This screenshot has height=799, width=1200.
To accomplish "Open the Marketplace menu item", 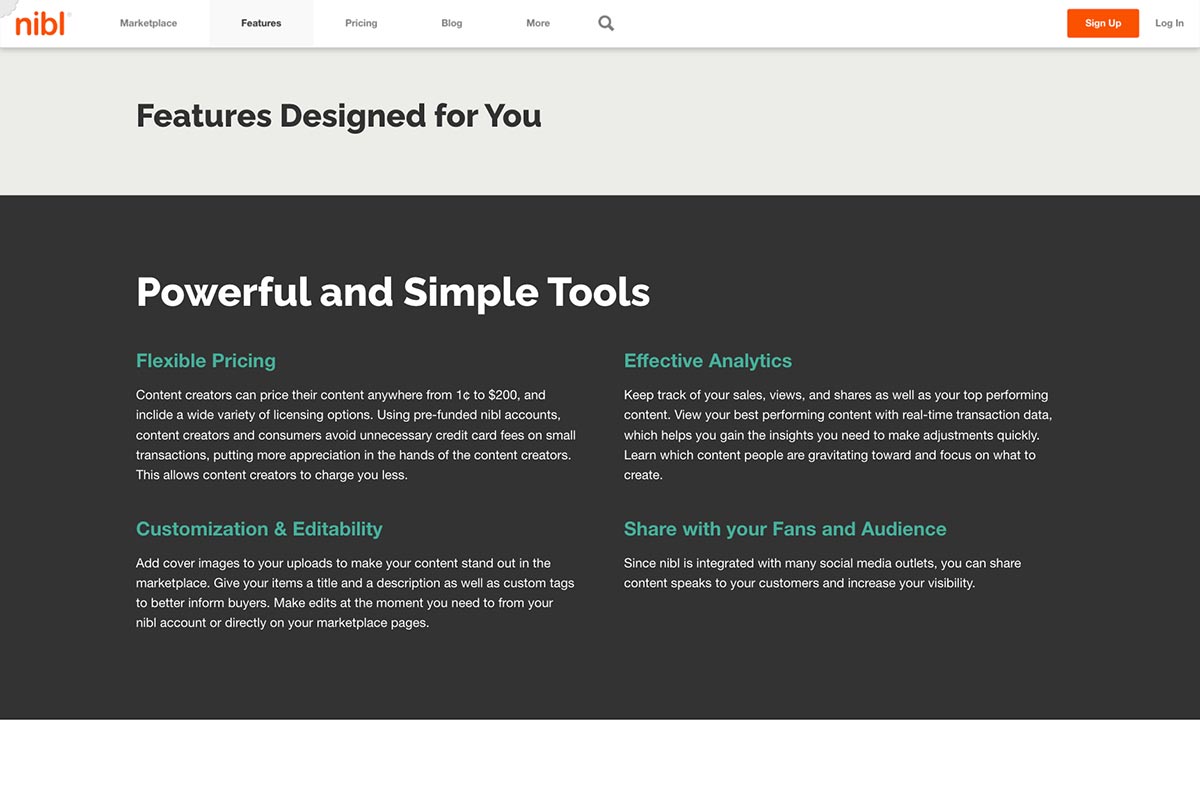I will tap(148, 23).
